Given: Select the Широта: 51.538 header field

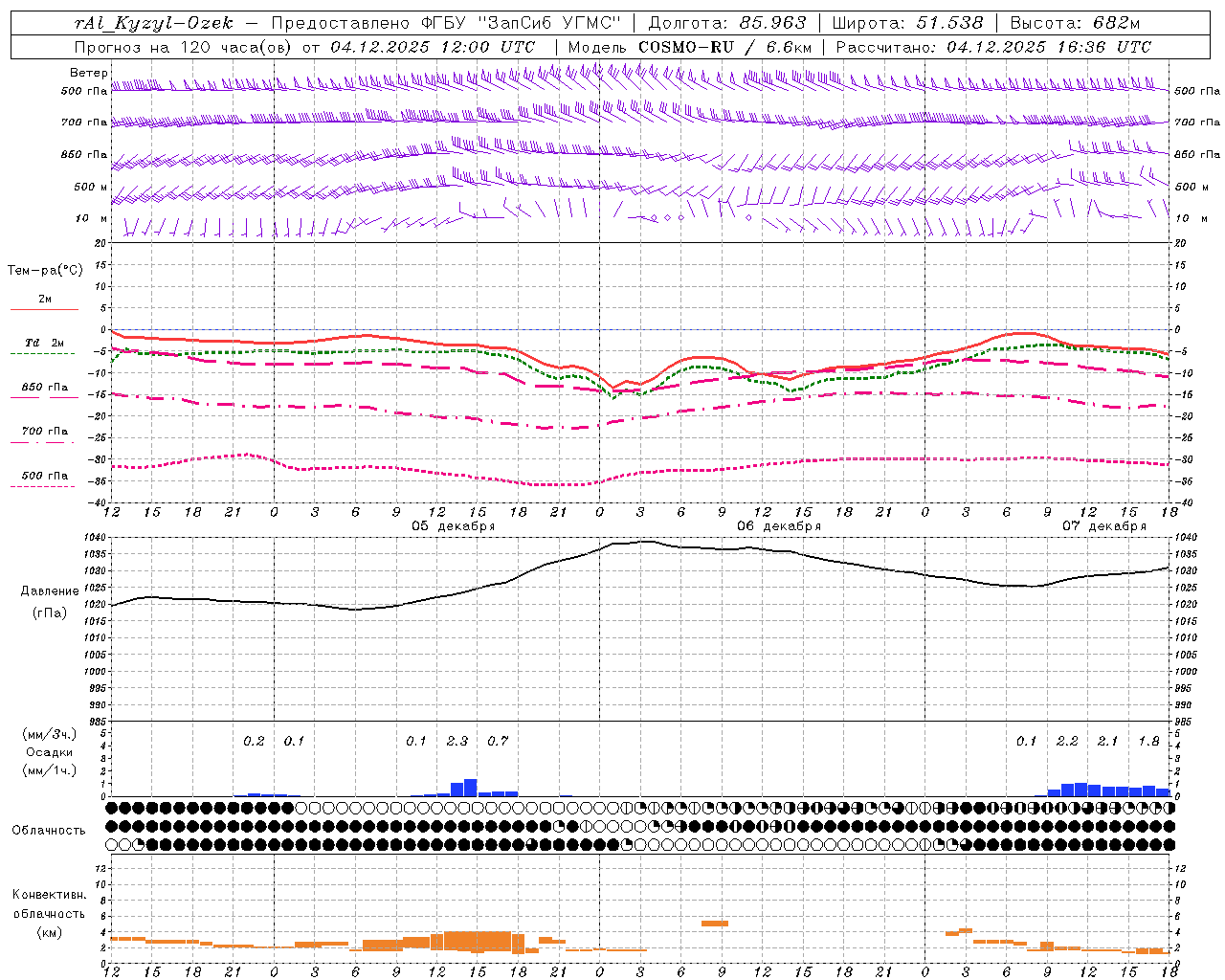Looking at the screenshot, I should 907,23.
